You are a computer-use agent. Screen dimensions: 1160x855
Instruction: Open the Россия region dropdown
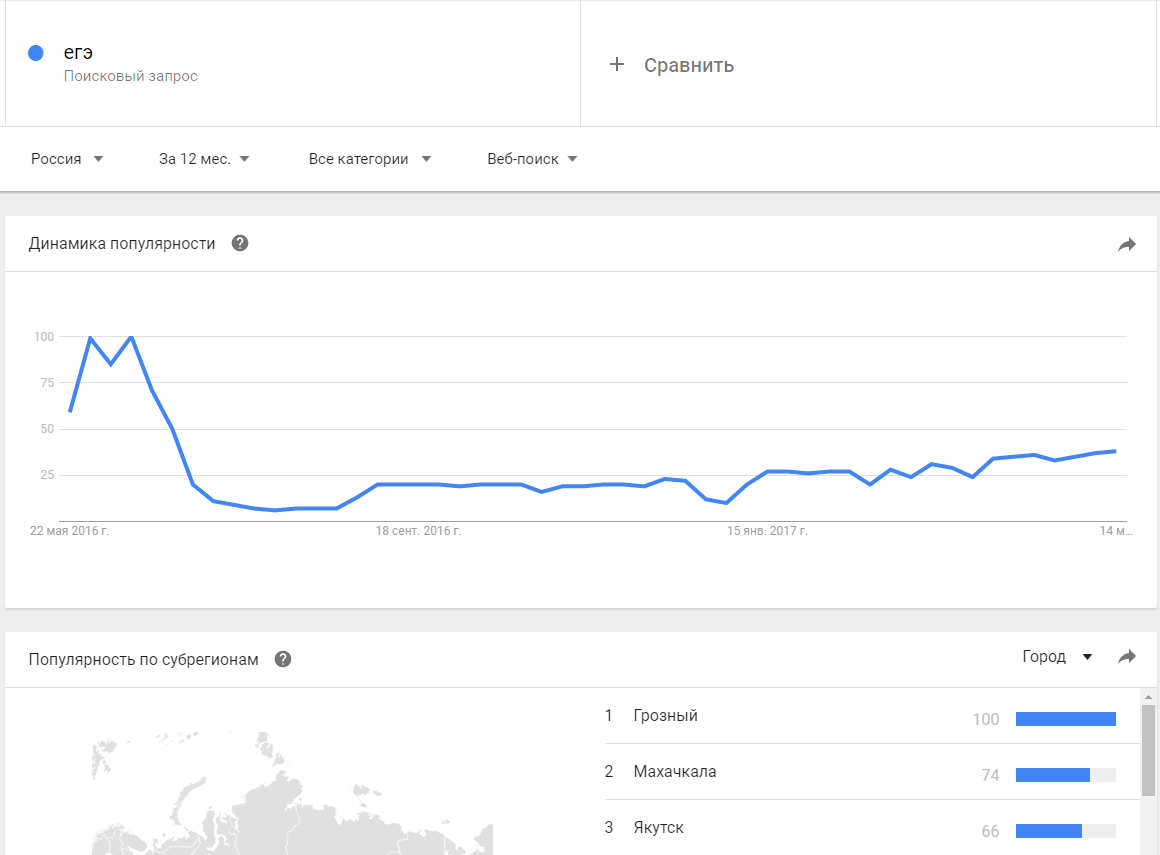(67, 159)
